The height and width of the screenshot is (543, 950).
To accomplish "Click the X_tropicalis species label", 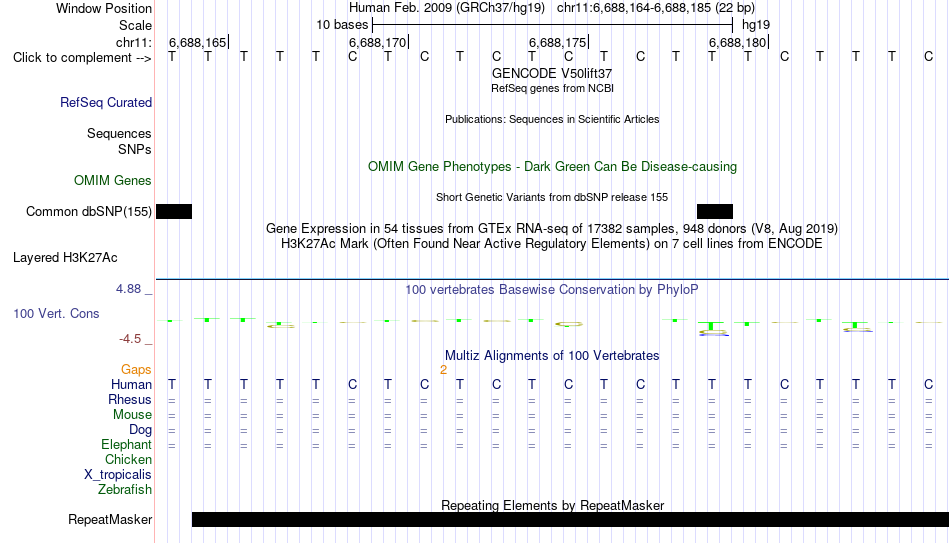I will (x=118, y=475).
